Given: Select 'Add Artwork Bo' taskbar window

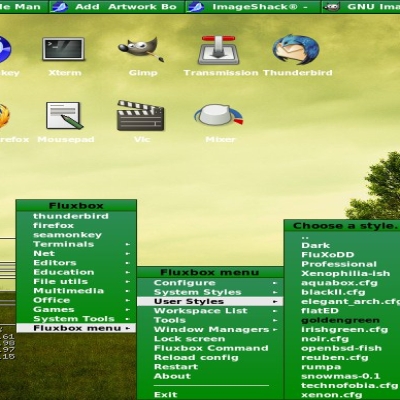Looking at the screenshot, I should click(116, 7).
